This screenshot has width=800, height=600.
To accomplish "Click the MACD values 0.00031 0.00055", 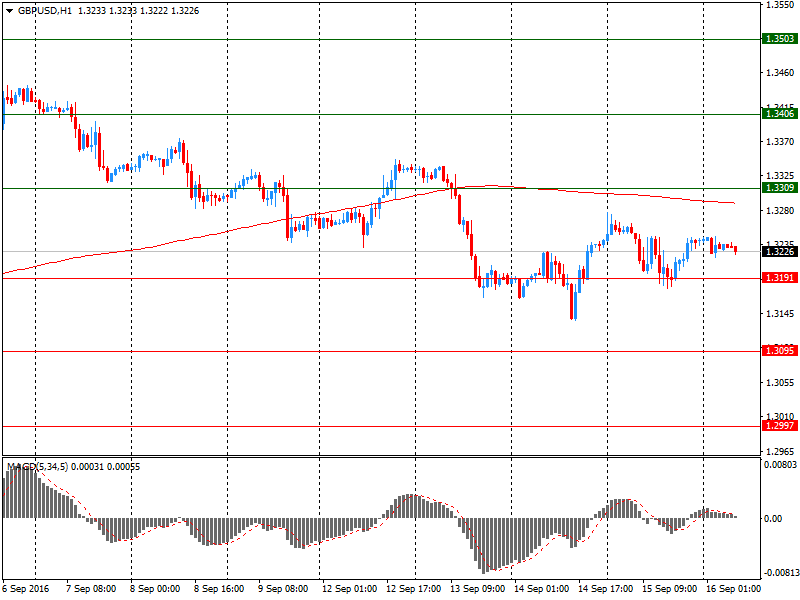I will tap(106, 467).
